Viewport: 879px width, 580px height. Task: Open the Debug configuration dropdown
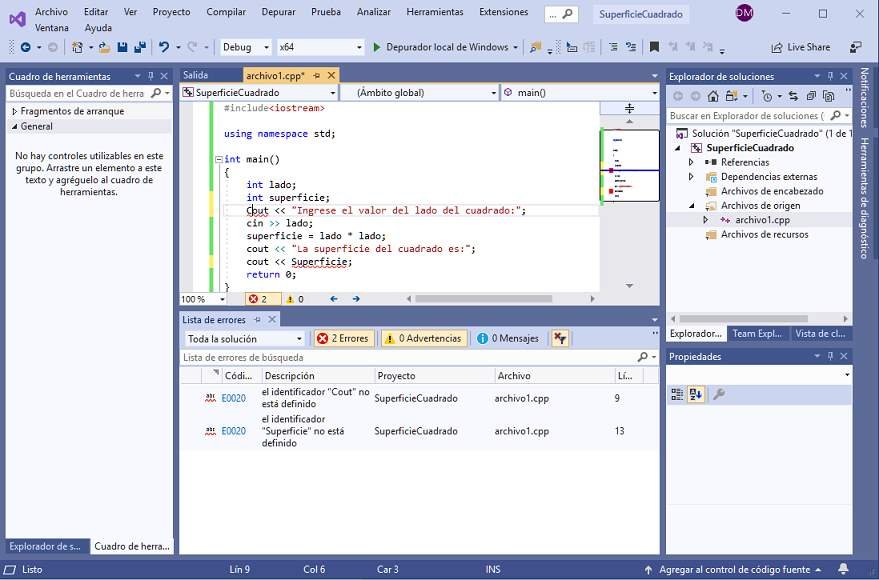(x=245, y=47)
